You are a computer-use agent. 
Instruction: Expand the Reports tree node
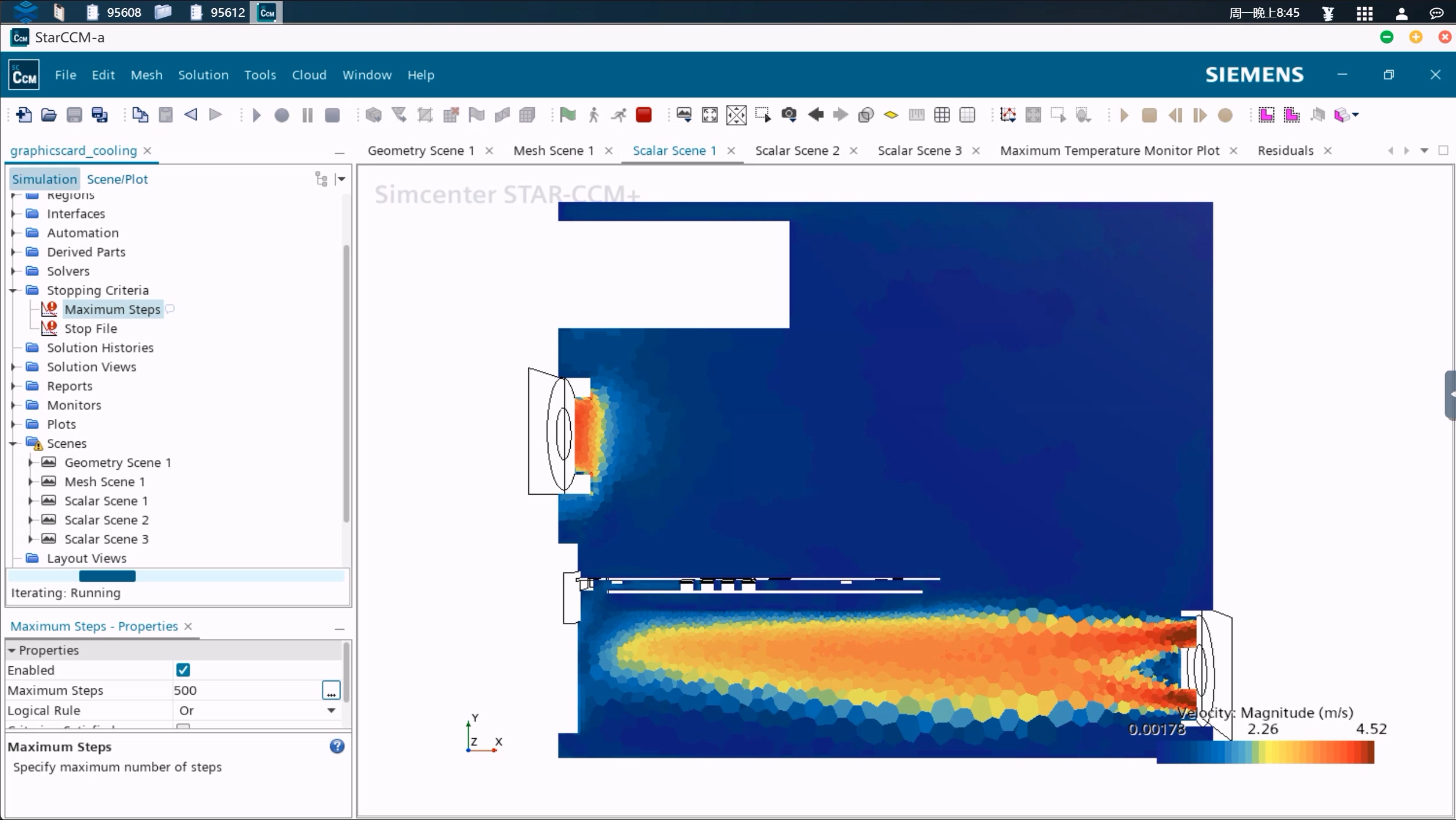click(13, 386)
